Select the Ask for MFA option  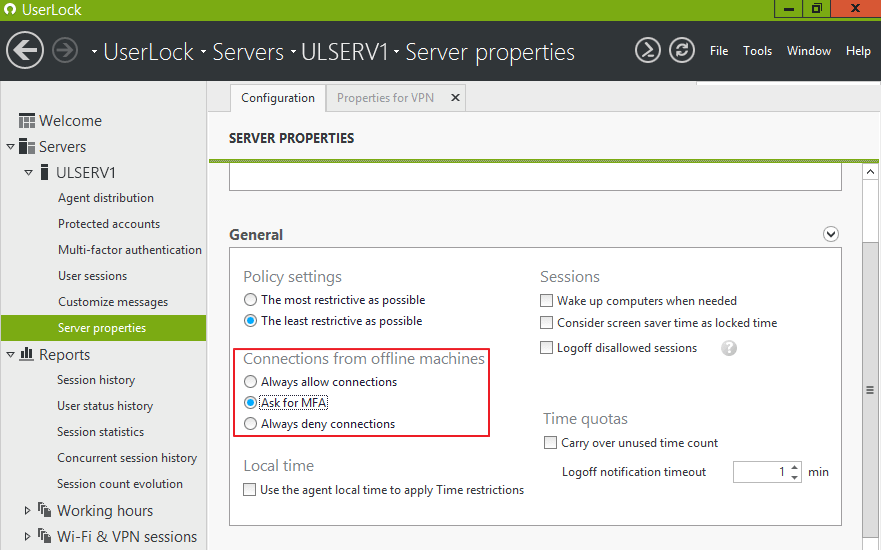251,403
